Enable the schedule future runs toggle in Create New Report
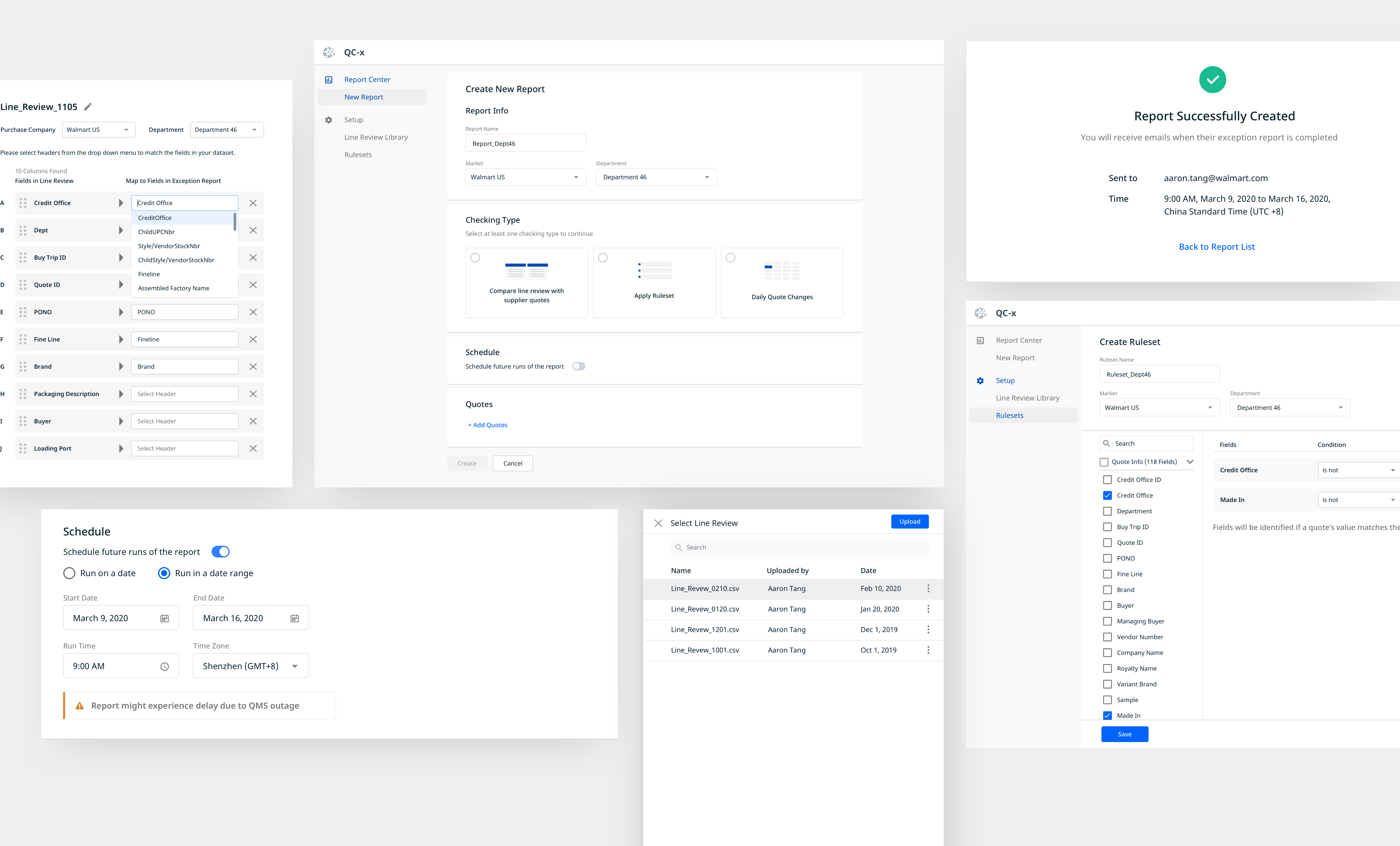The width and height of the screenshot is (1400, 846). (x=578, y=366)
